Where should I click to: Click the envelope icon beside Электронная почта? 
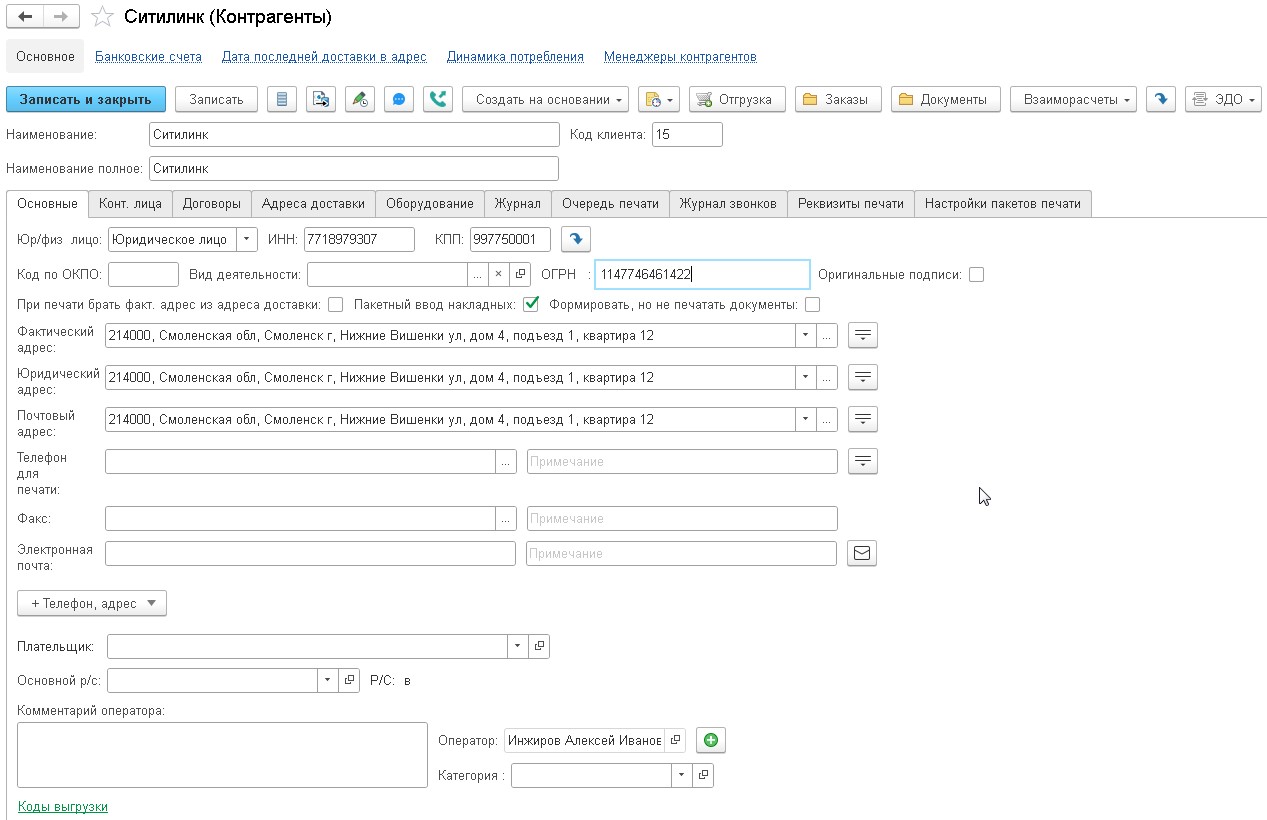862,553
